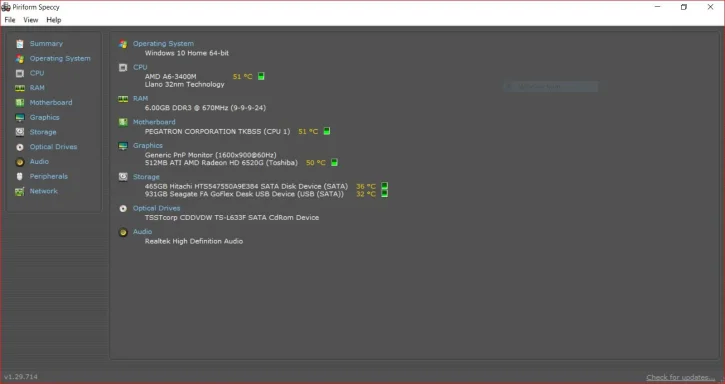
Task: Open the Help menu
Action: [x=54, y=20]
